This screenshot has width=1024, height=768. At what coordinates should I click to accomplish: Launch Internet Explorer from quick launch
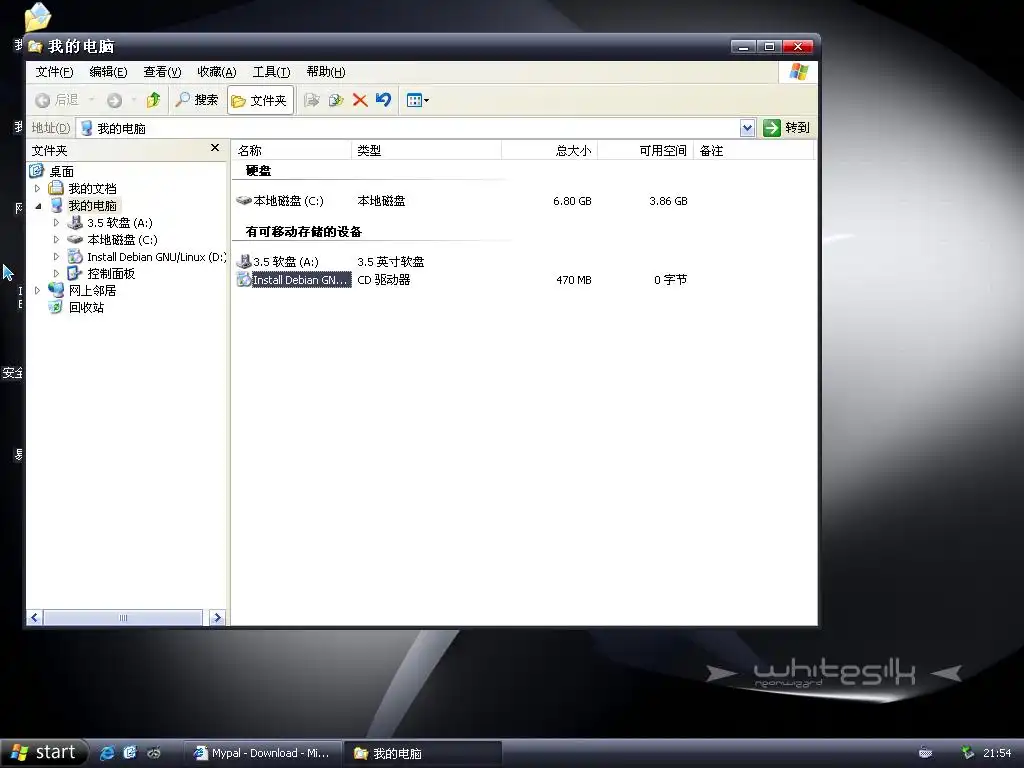click(107, 753)
